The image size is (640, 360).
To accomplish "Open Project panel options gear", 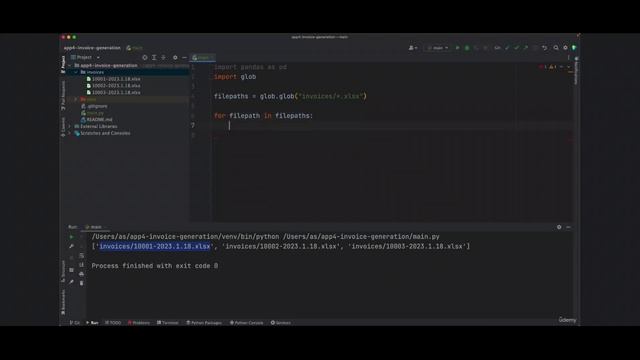I will (x=175, y=58).
